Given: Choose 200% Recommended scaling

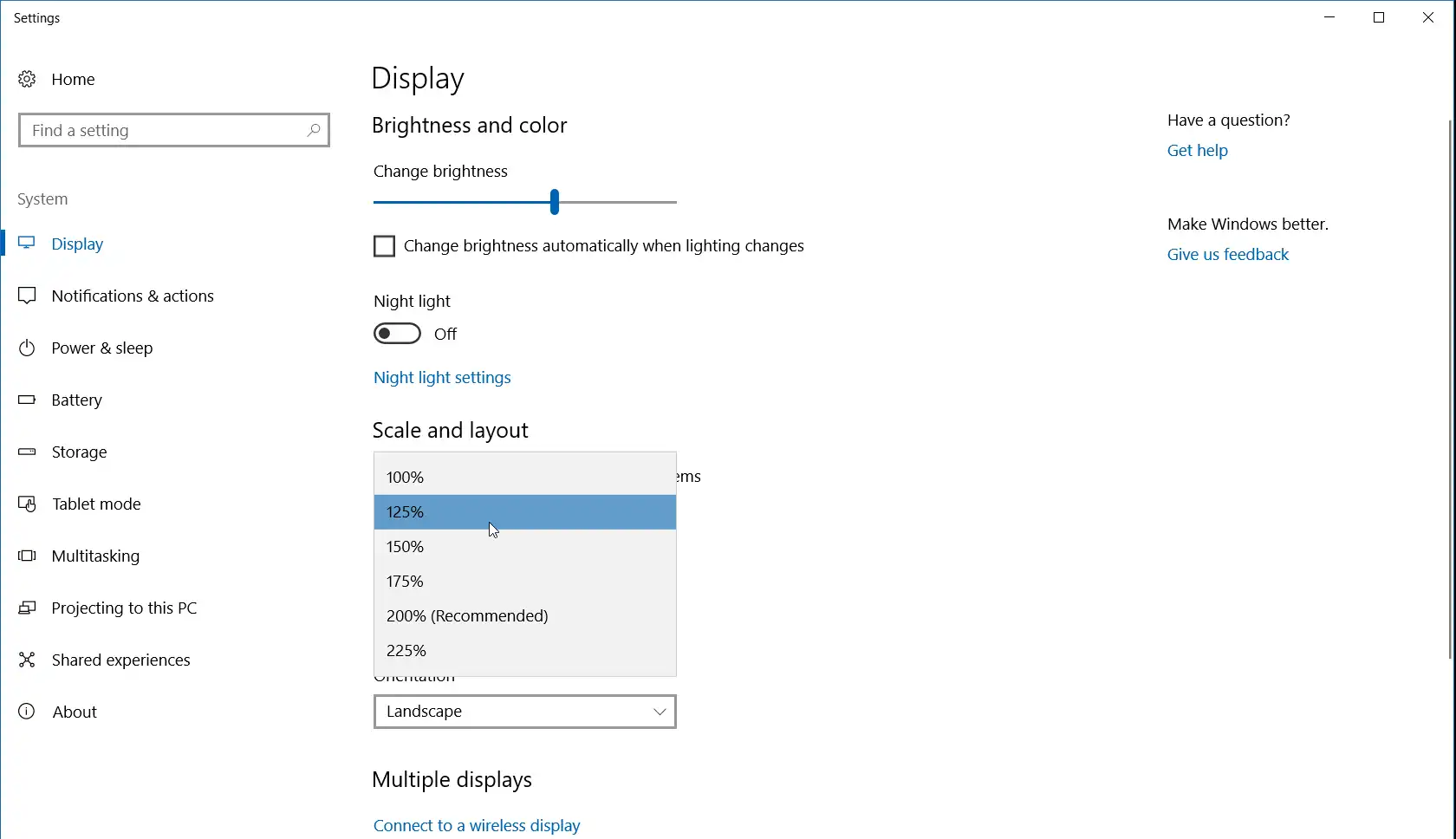Looking at the screenshot, I should coord(466,615).
